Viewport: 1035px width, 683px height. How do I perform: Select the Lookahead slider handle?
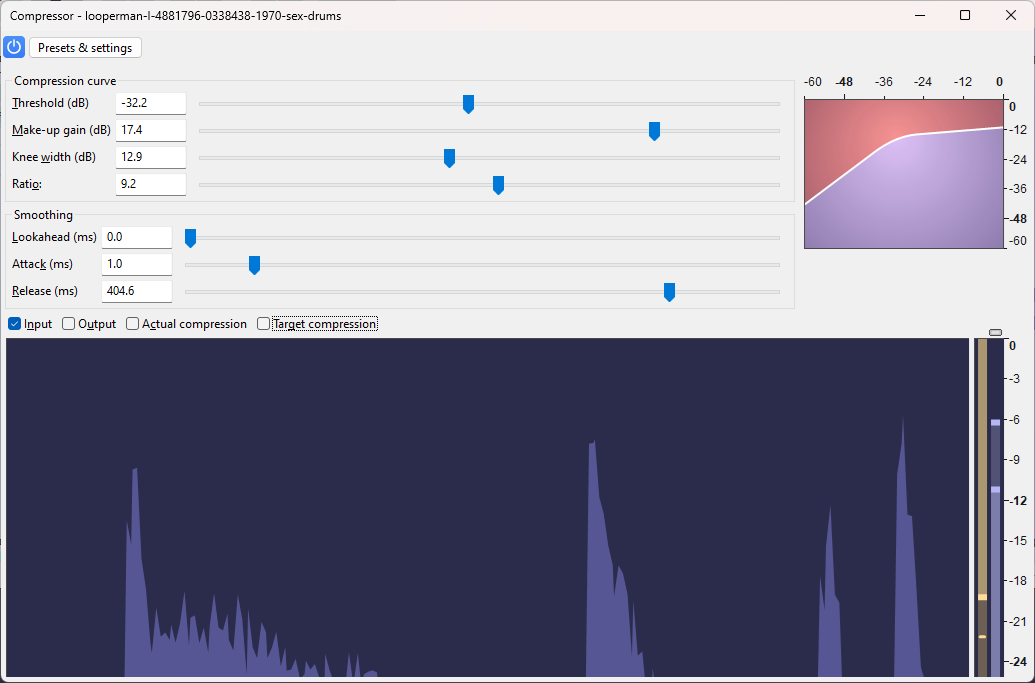pyautogui.click(x=190, y=237)
